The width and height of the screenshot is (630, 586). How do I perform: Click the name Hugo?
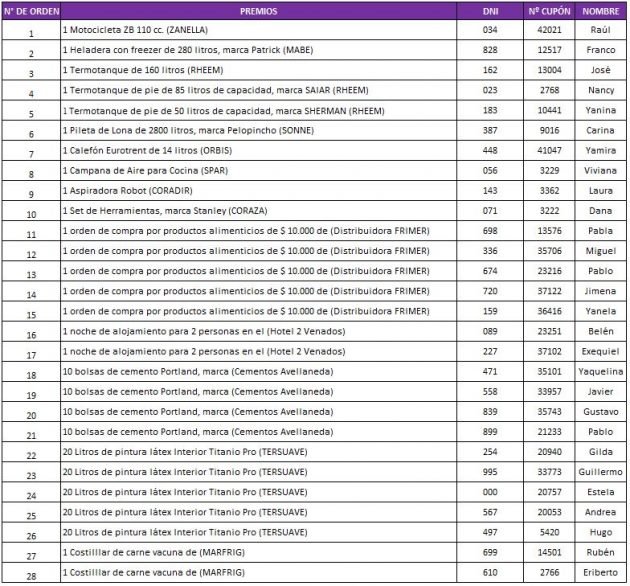click(600, 533)
